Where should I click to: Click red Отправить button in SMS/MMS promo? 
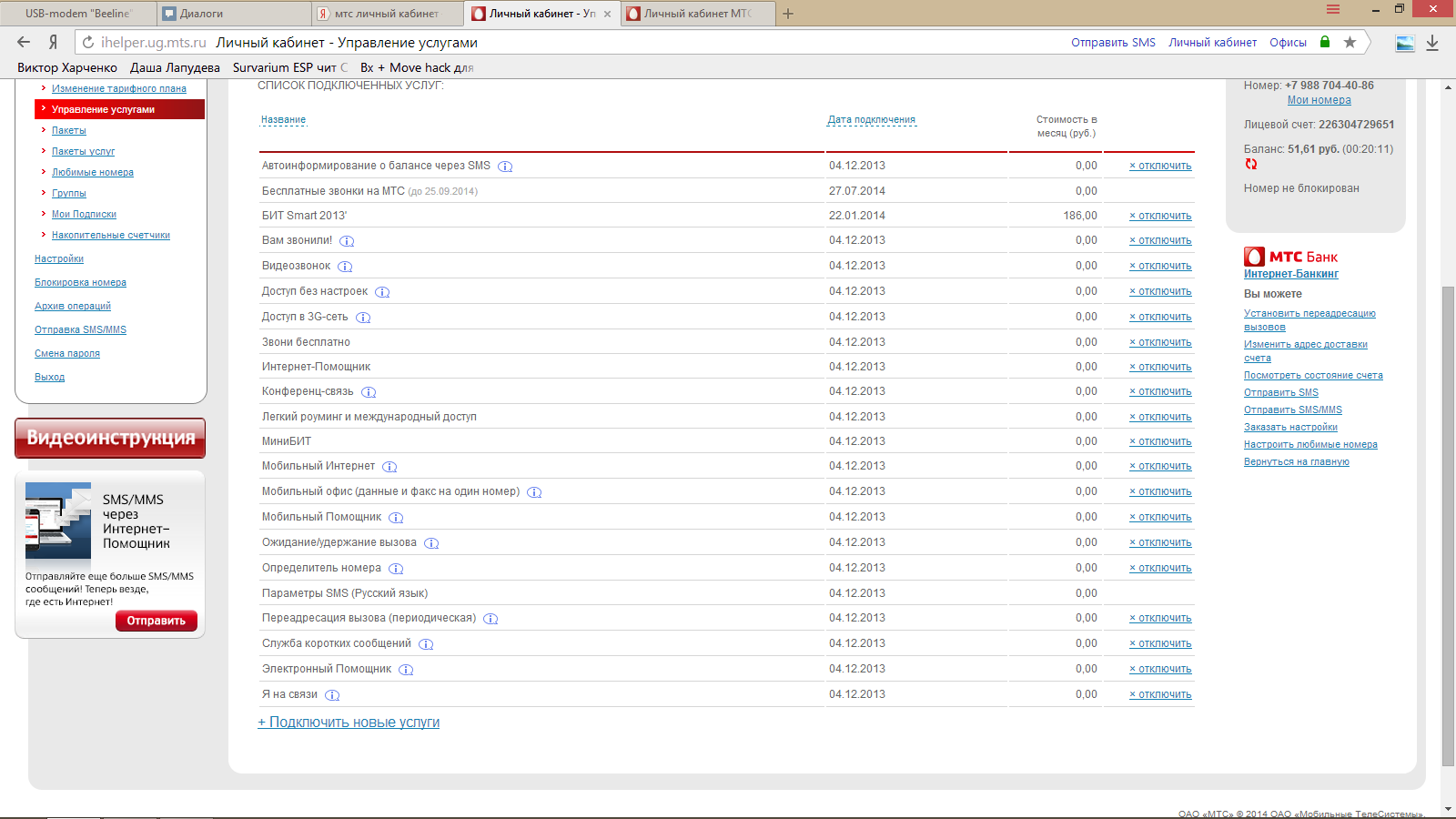coord(157,621)
